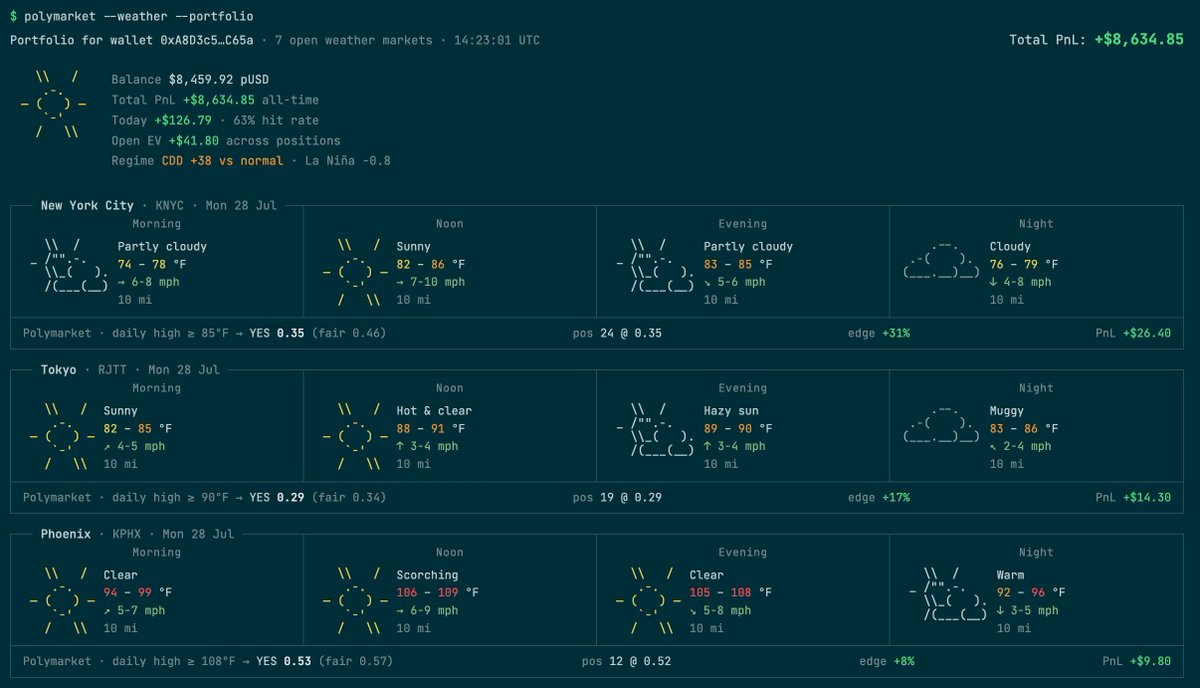This screenshot has width=1200, height=688.
Task: Select the RJTT station code
Action: [113, 370]
